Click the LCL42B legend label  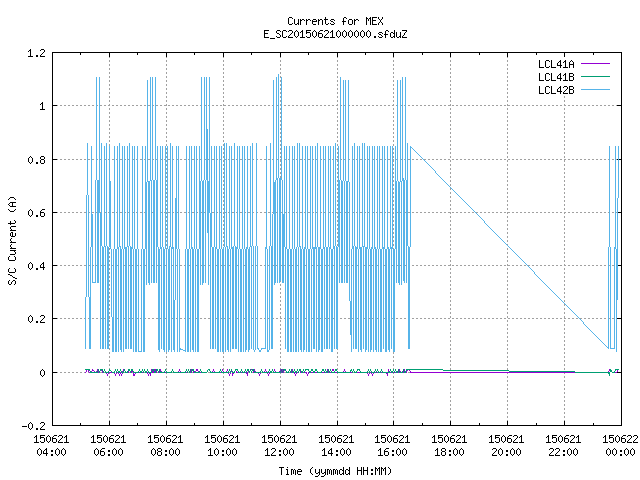[556, 90]
